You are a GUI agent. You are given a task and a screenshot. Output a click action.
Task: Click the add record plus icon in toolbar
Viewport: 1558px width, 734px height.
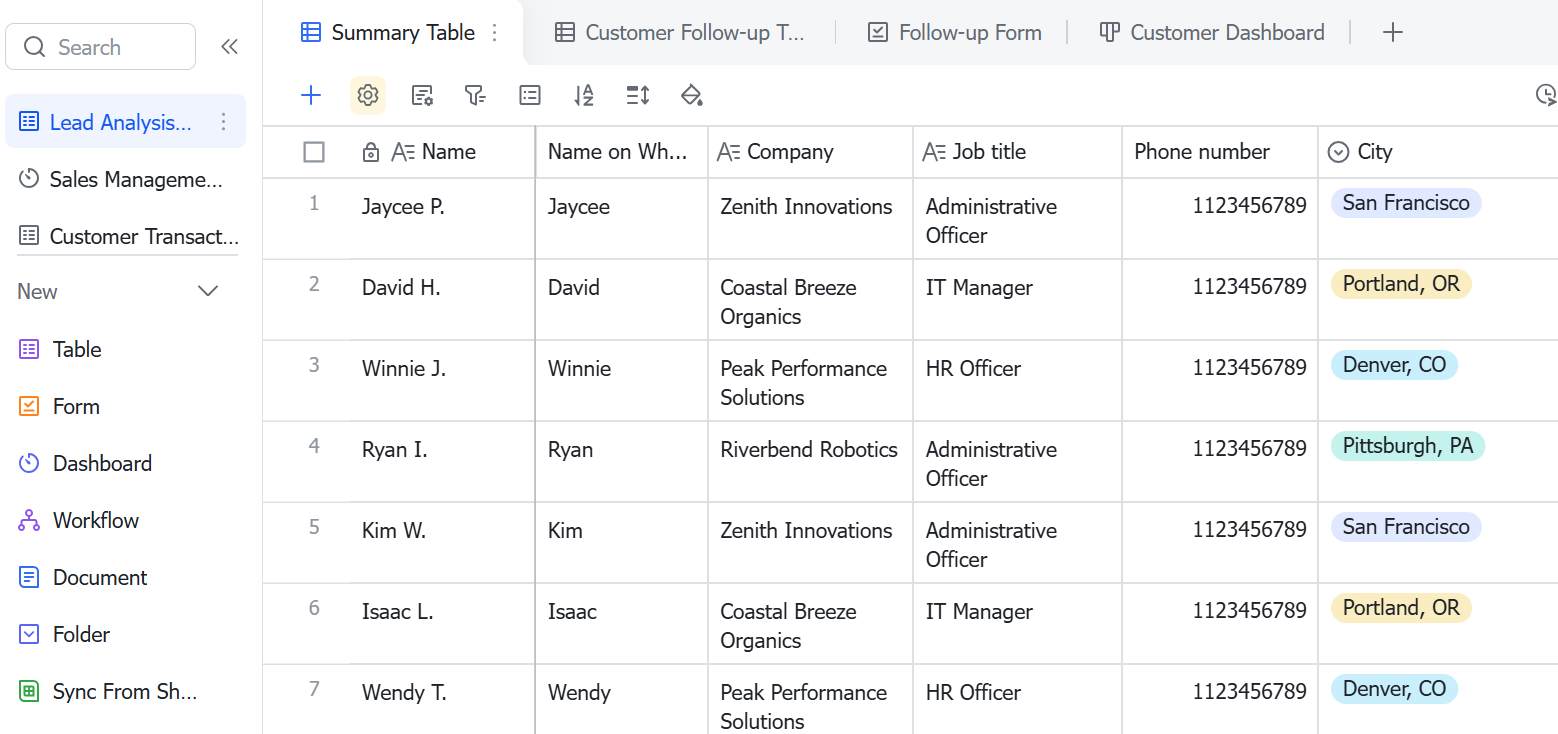[x=311, y=95]
